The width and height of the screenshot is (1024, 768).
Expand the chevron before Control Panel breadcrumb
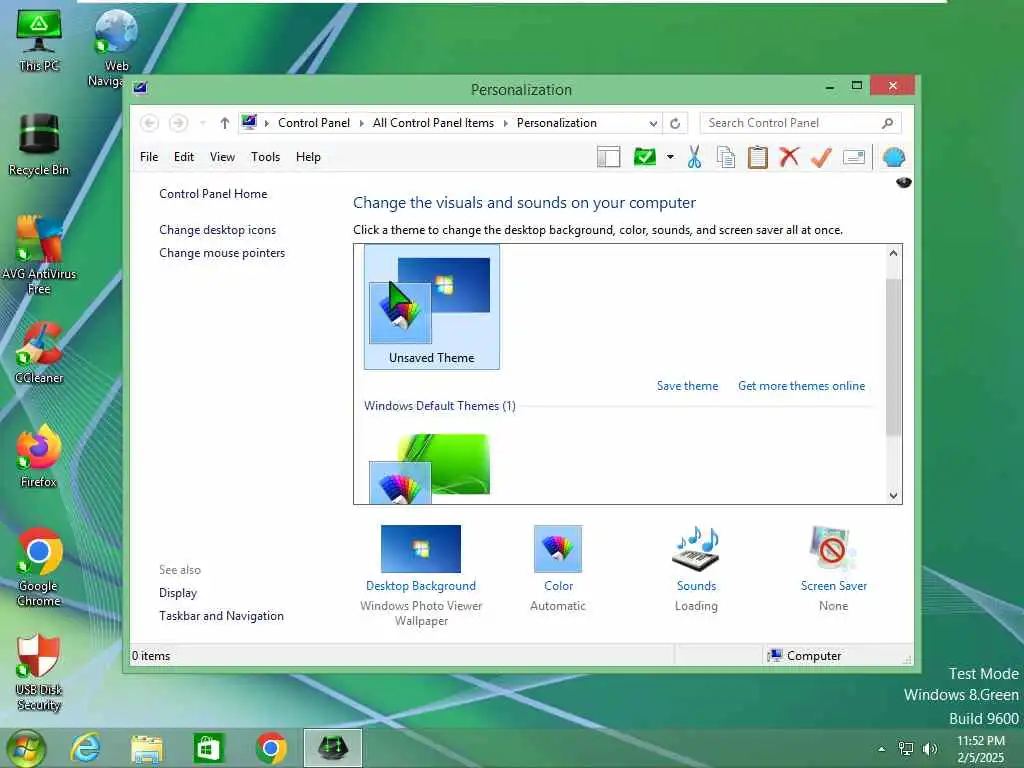point(266,123)
